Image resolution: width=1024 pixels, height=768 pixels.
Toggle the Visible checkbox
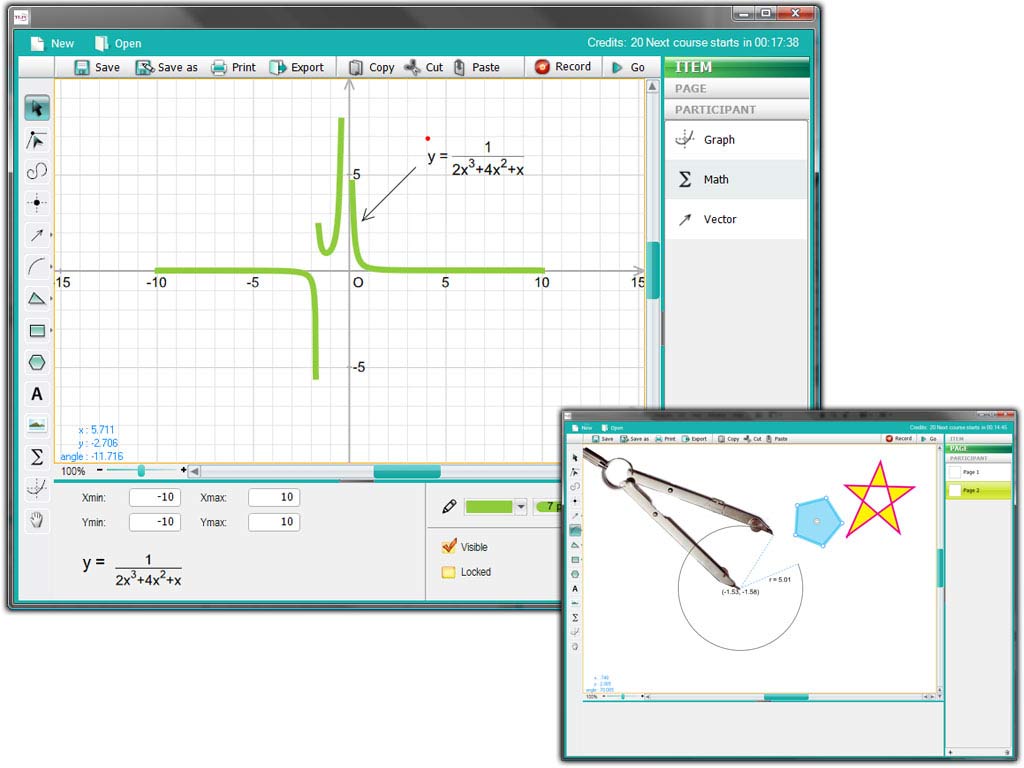pyautogui.click(x=449, y=547)
